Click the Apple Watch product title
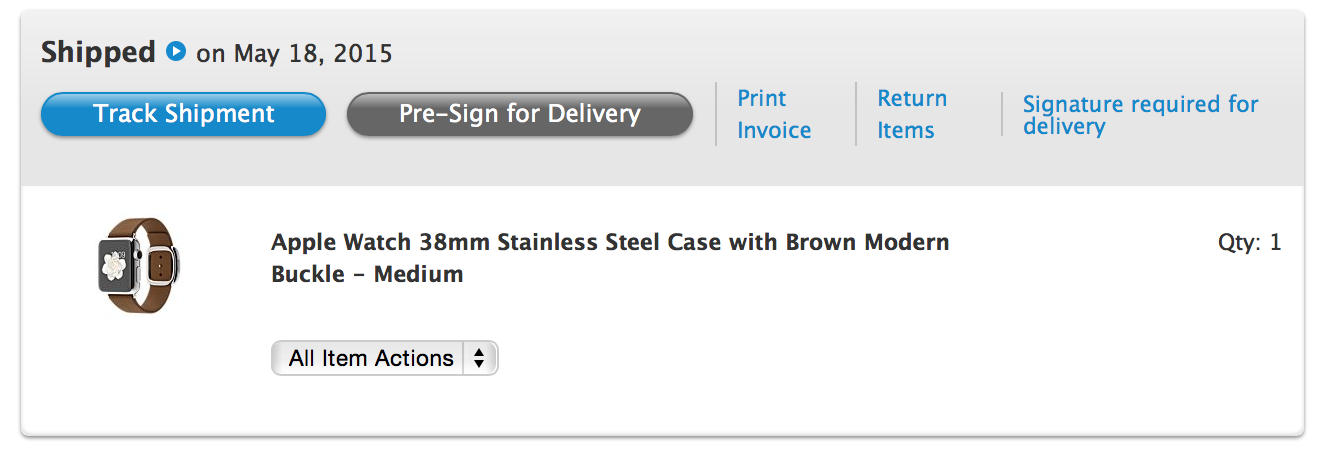This screenshot has height=454, width=1320. coord(609,258)
